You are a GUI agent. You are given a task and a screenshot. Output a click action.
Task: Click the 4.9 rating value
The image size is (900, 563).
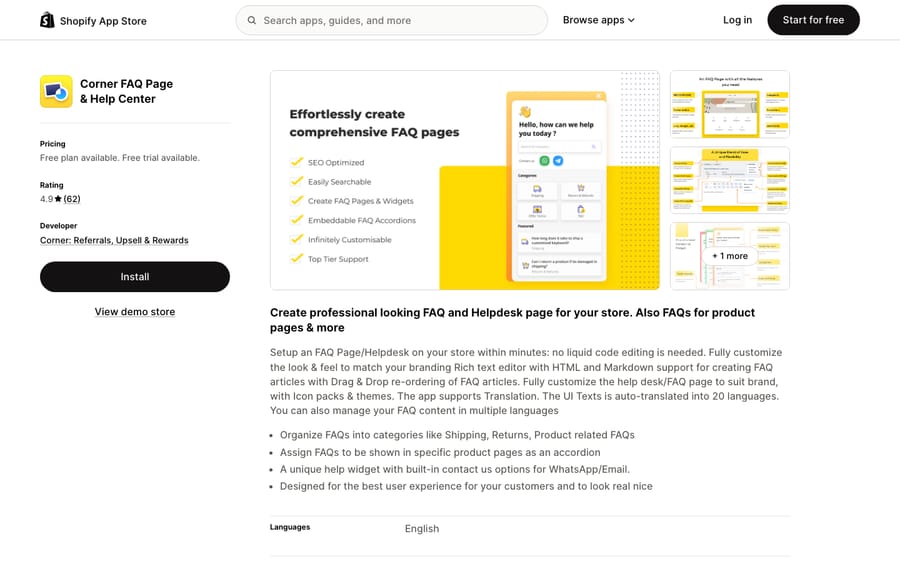[46, 199]
